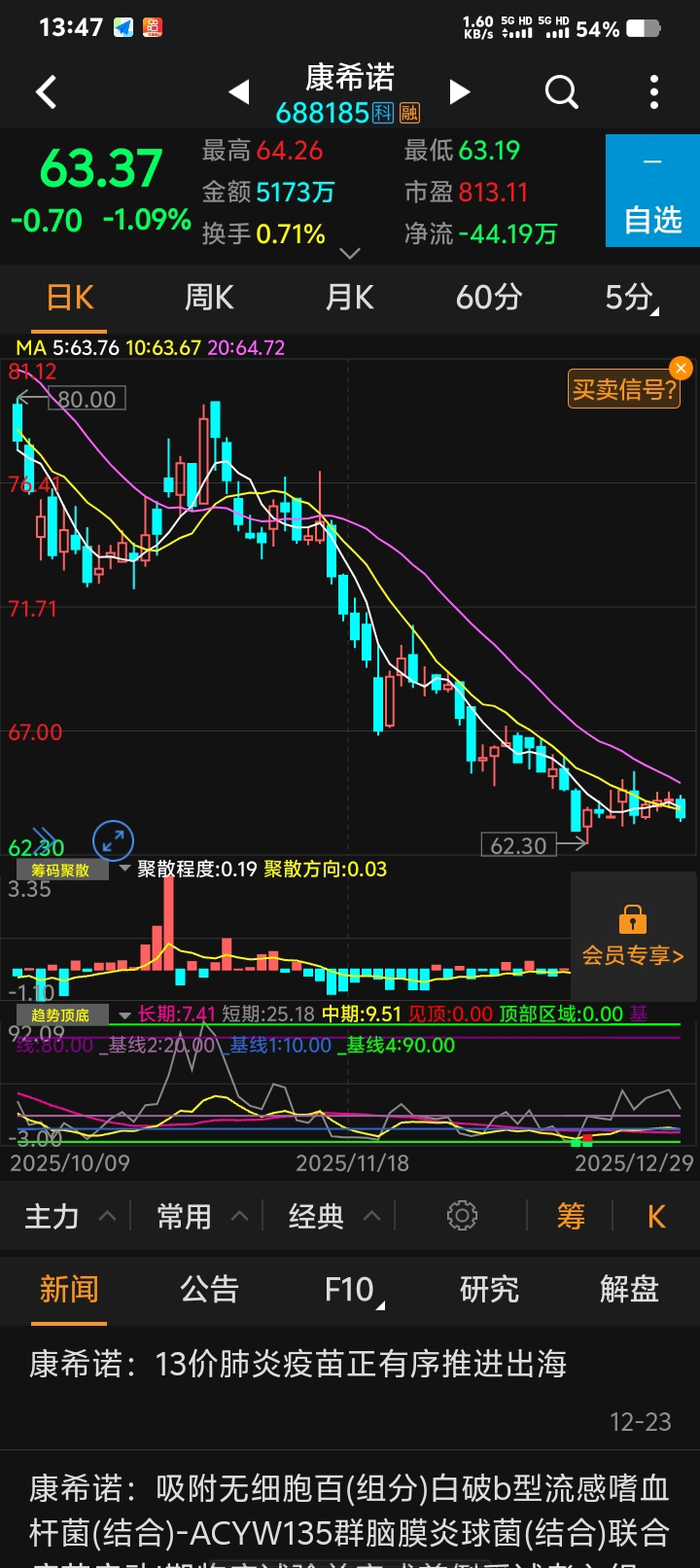
Task: Open the three-dot more menu
Action: coord(654,92)
